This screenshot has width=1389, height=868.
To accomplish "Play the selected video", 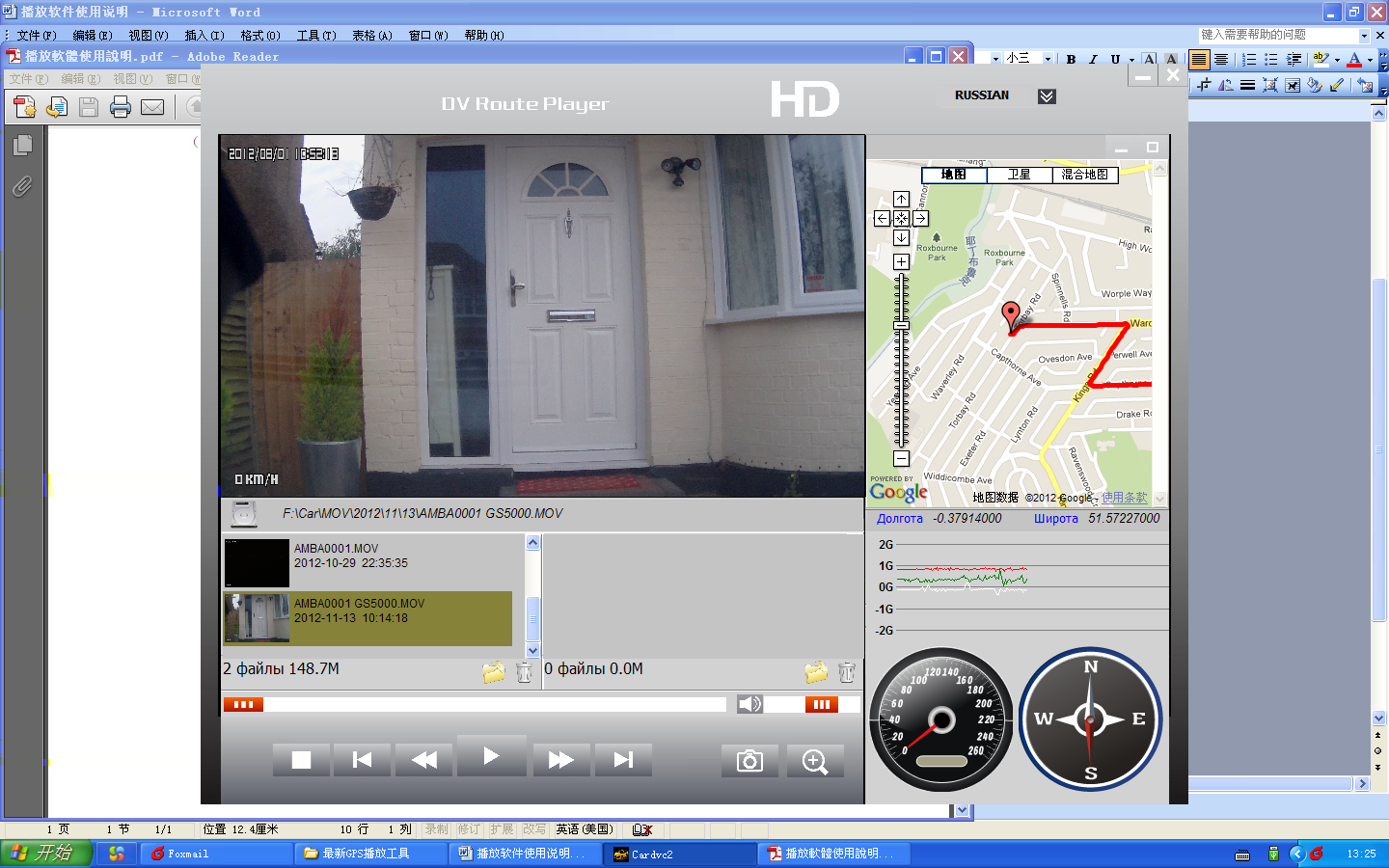I will (492, 756).
